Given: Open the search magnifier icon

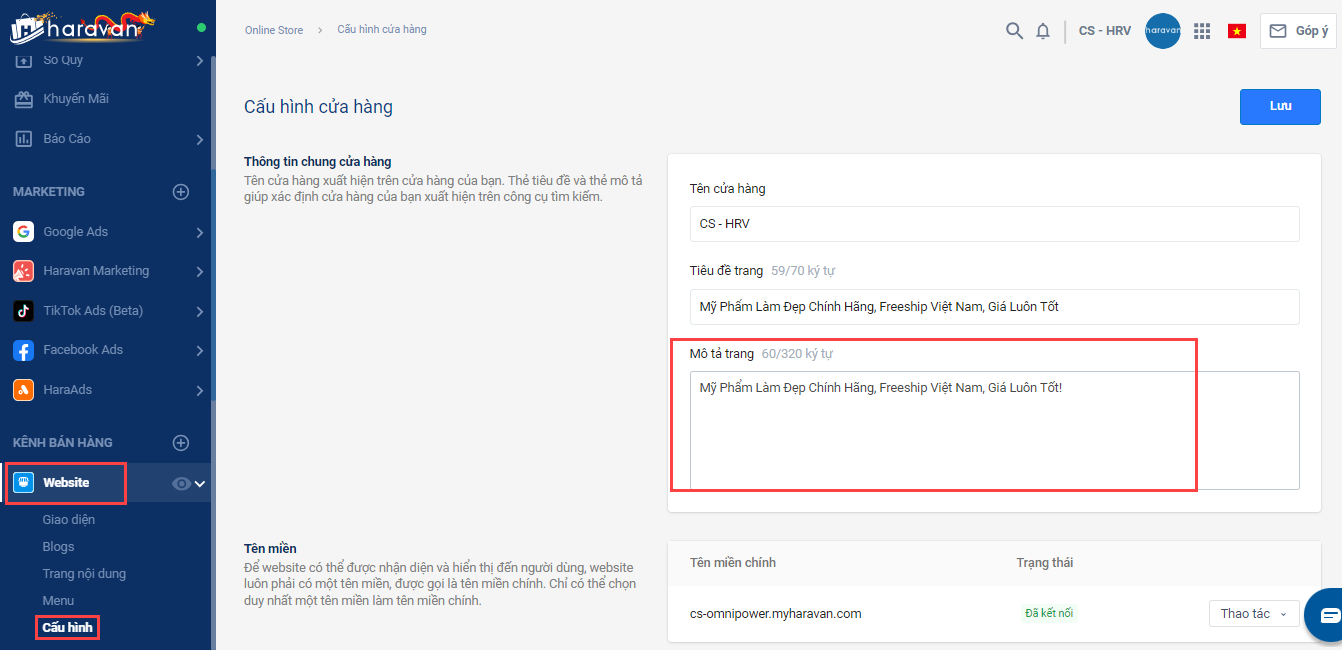Looking at the screenshot, I should 1014,31.
